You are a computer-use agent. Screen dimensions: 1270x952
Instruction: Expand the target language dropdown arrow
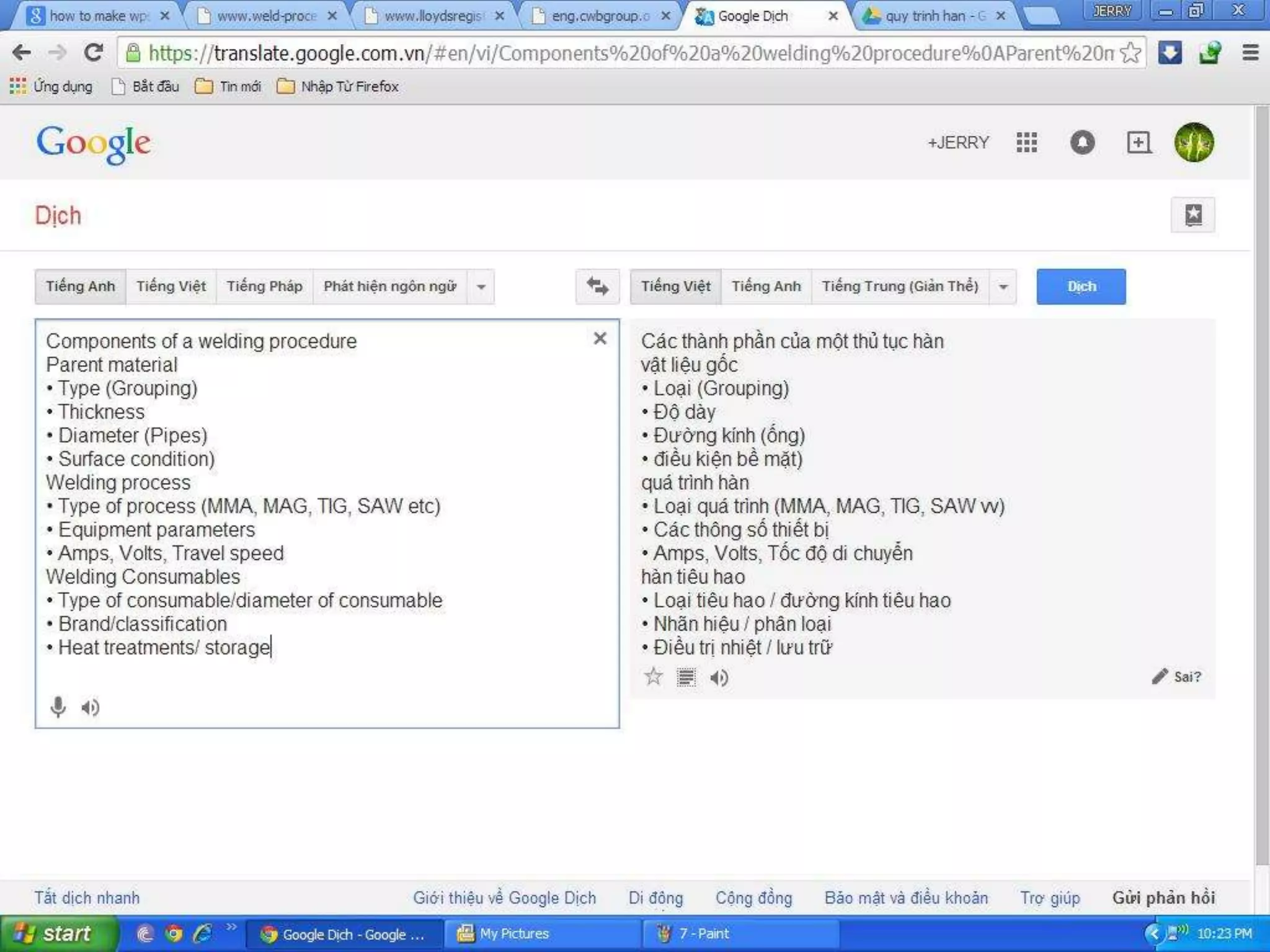tap(1003, 287)
